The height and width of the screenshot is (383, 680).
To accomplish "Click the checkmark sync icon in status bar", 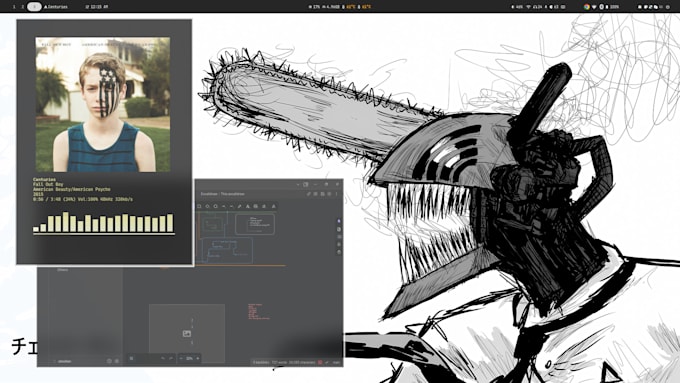I will (327, 362).
